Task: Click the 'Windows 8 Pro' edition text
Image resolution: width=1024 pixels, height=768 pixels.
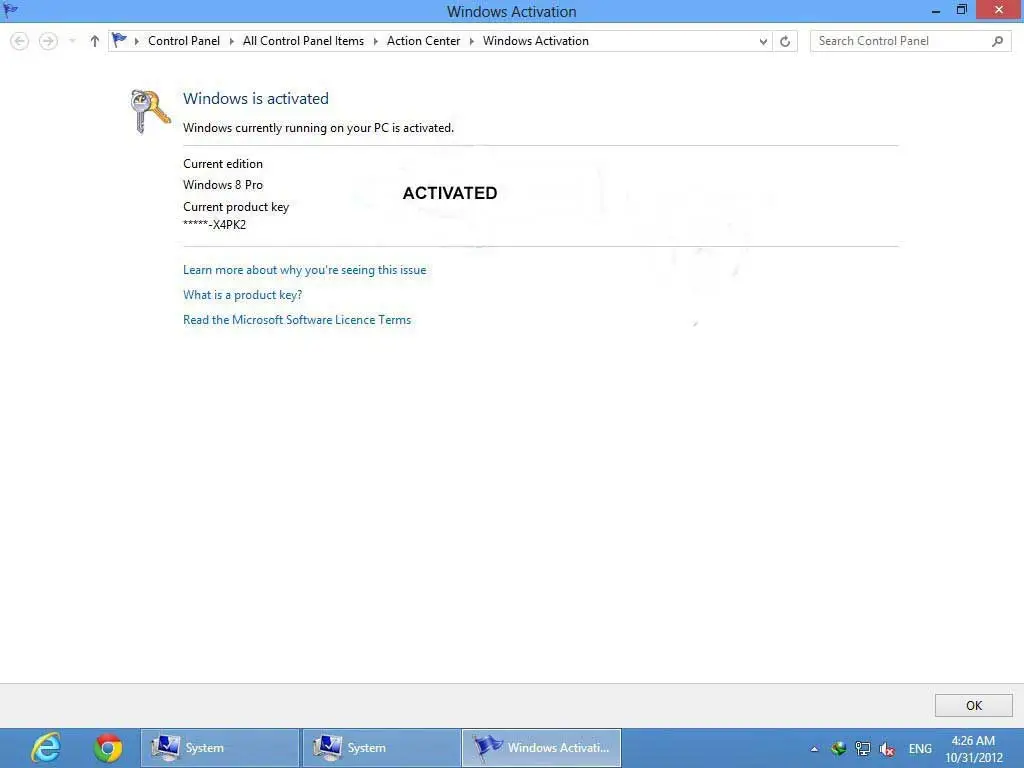Action: coord(223,185)
